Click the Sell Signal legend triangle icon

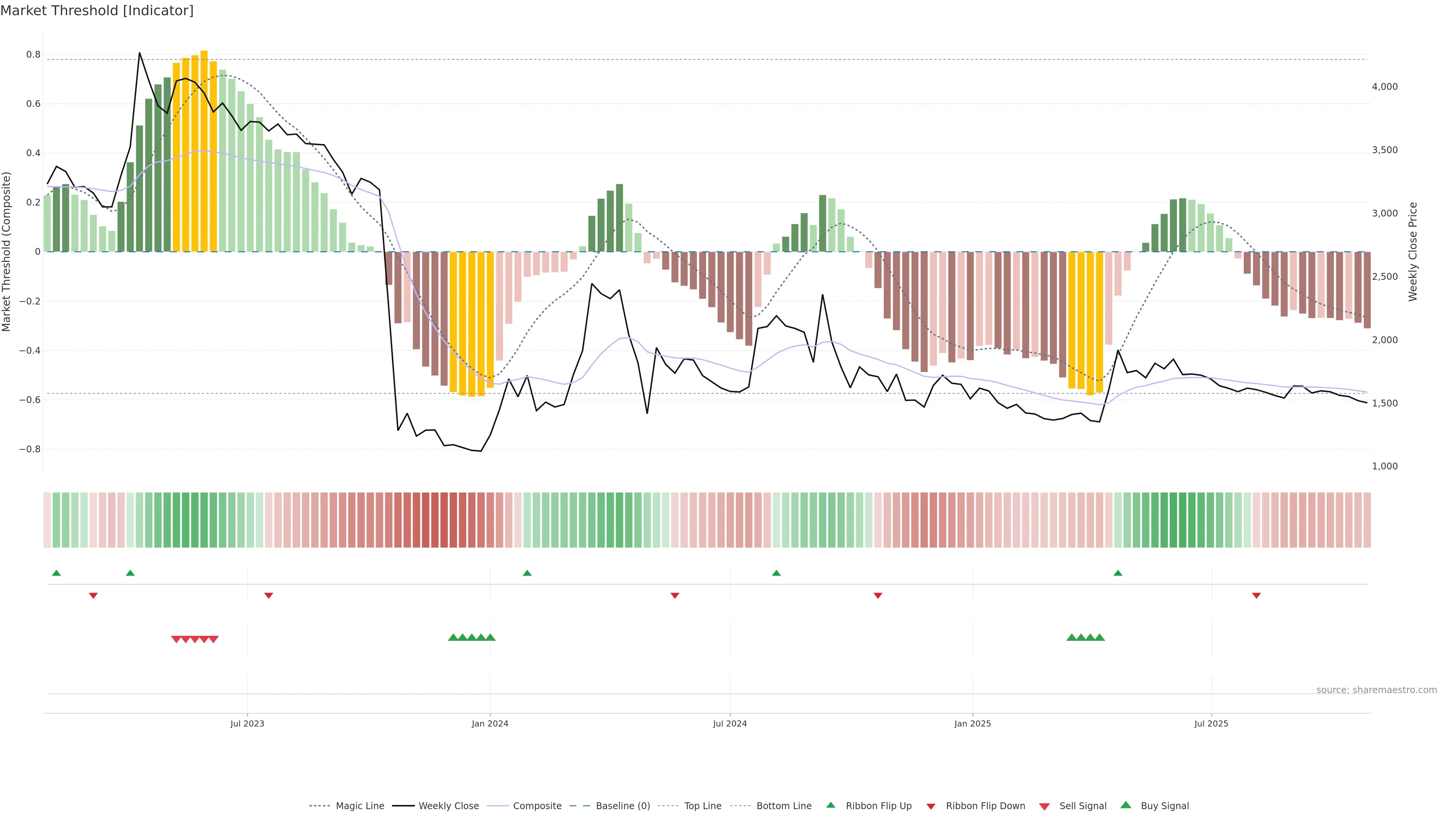[x=1044, y=806]
